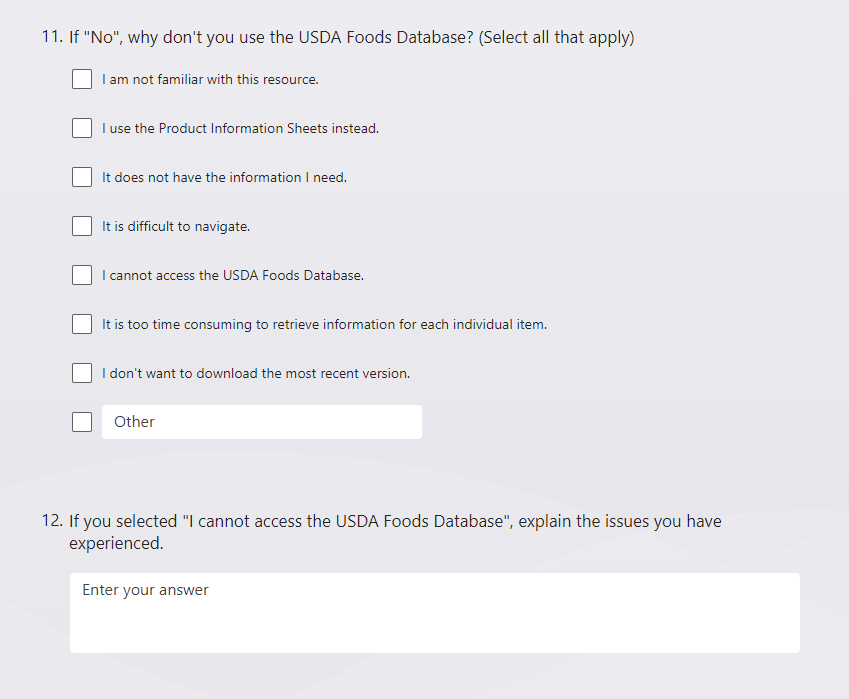This screenshot has width=849, height=699.
Task: Check the 'don't want to download' checkbox
Action: 82,373
